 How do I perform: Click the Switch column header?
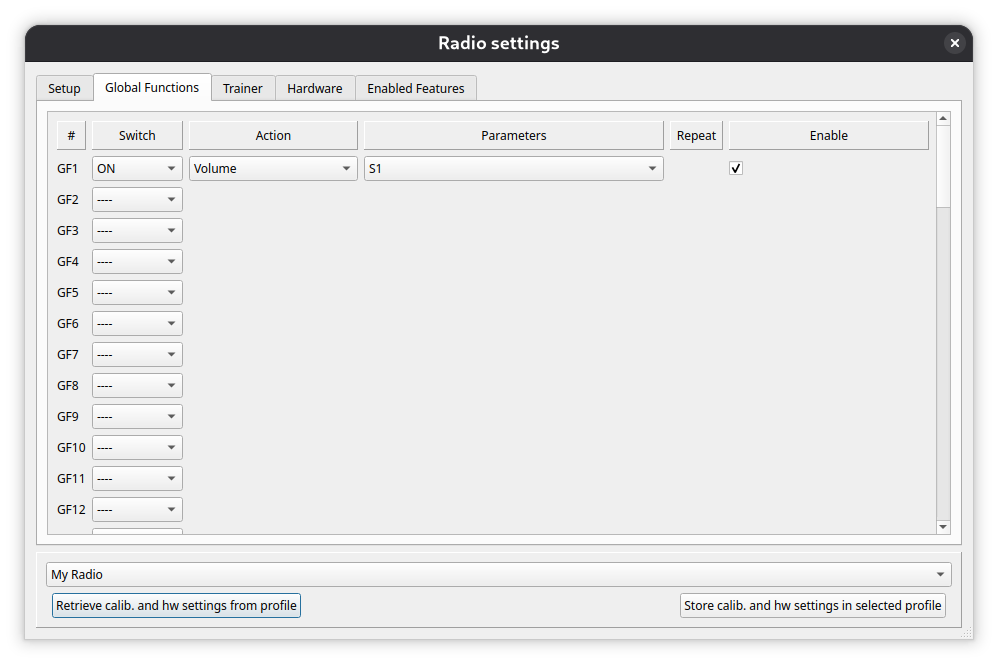pos(137,136)
